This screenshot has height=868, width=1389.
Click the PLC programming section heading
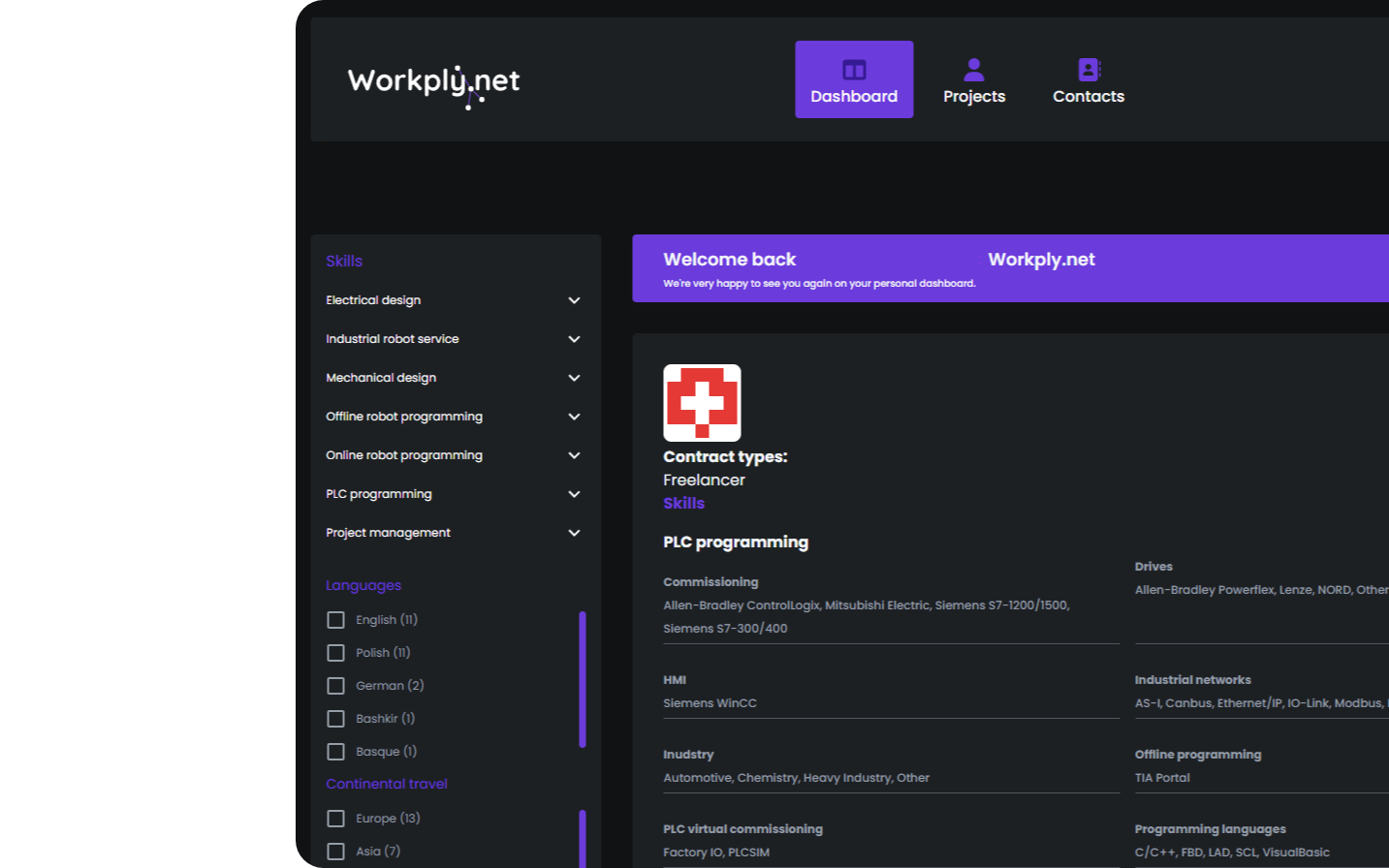(736, 542)
